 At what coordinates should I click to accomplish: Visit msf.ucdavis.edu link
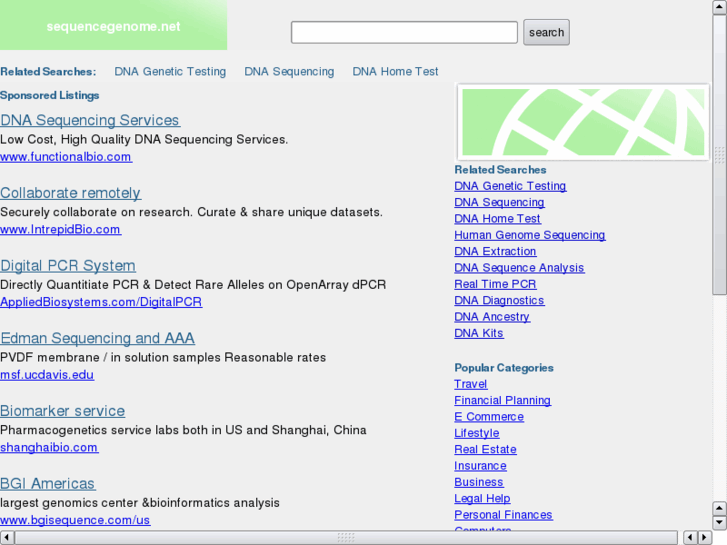point(47,375)
